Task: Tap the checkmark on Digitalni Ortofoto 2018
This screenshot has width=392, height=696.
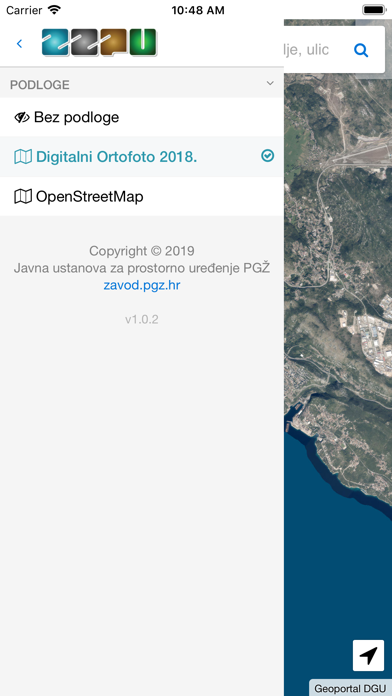Action: pyautogui.click(x=268, y=156)
